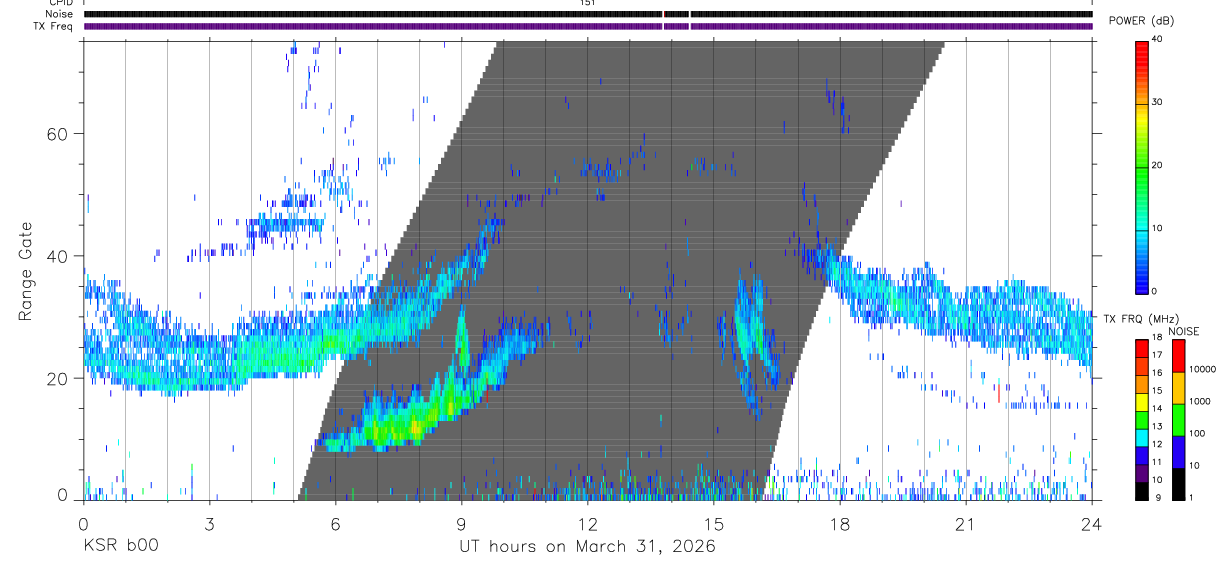
Task: Click the black Noise strip above the plot
Action: 588,14
